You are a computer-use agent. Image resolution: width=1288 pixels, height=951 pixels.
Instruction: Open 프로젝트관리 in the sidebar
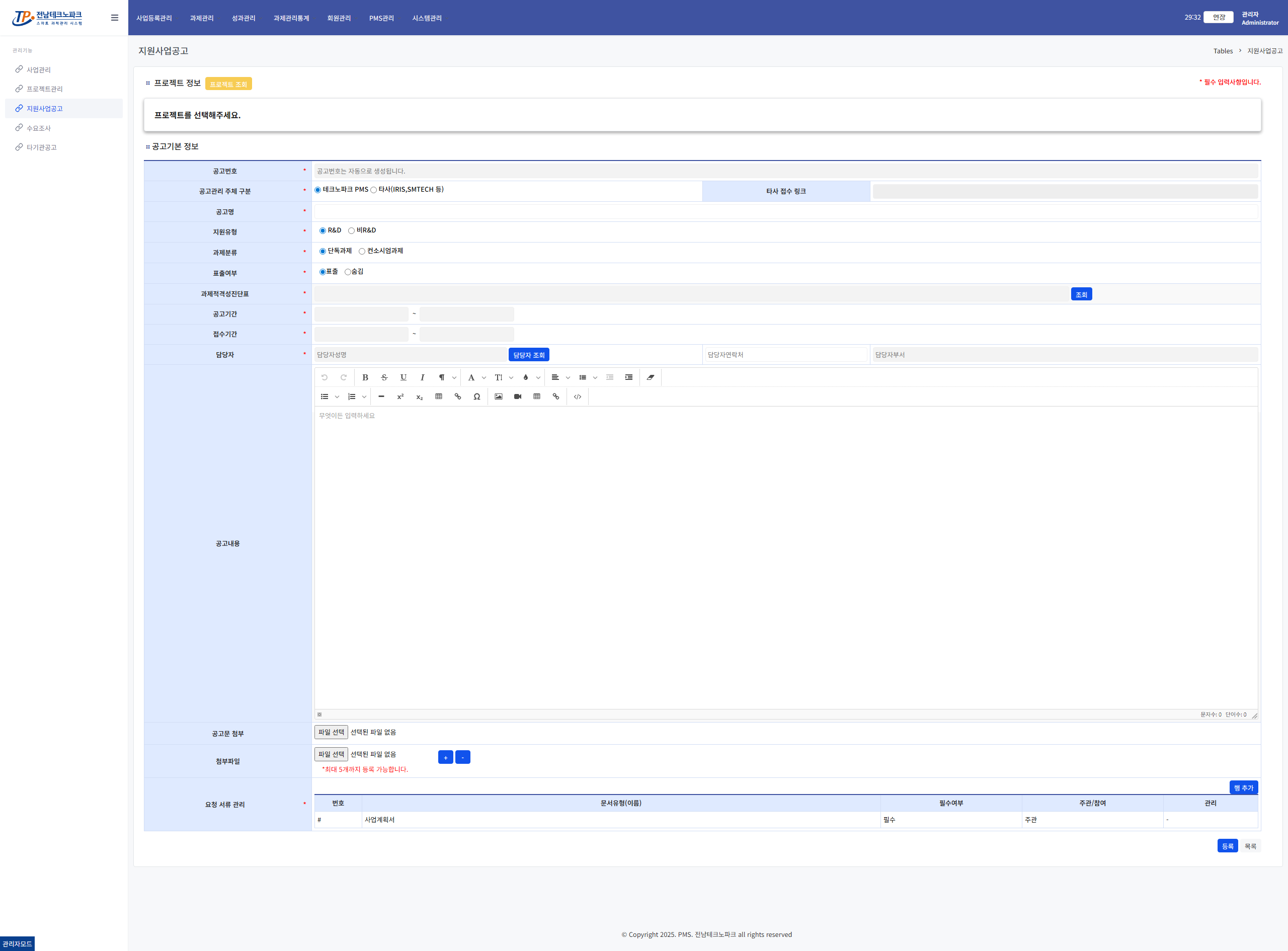tap(44, 89)
